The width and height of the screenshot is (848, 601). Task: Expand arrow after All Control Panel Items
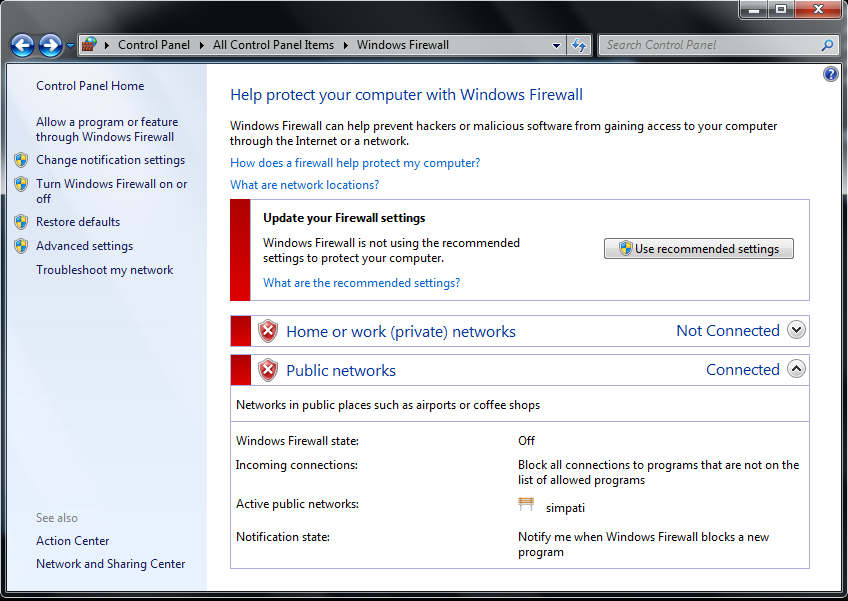click(345, 45)
